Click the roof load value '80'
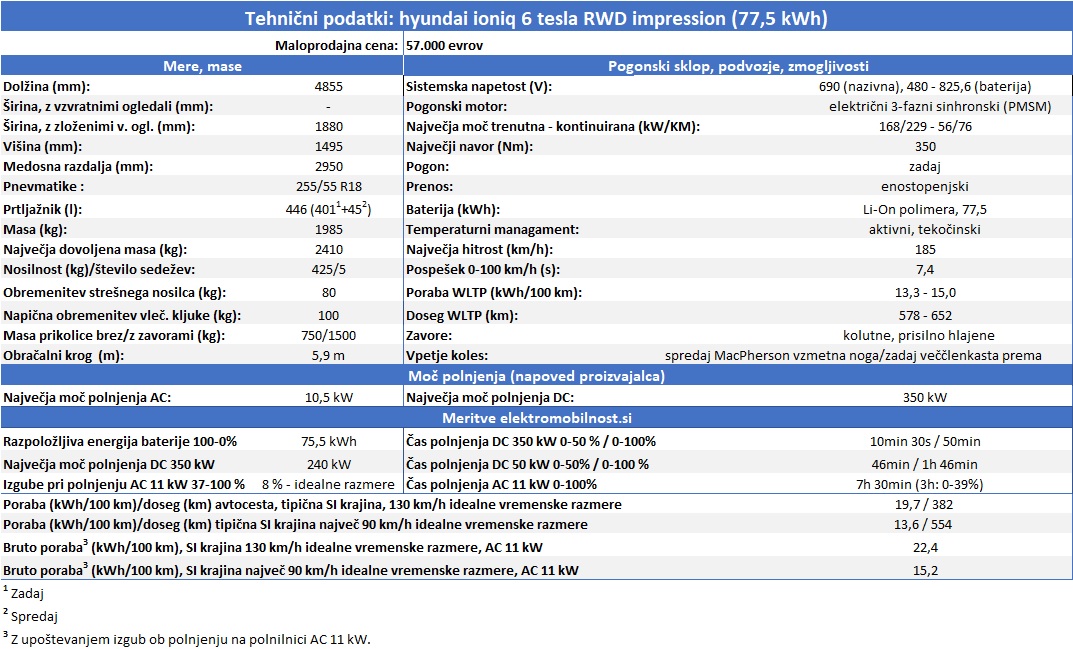 click(328, 292)
